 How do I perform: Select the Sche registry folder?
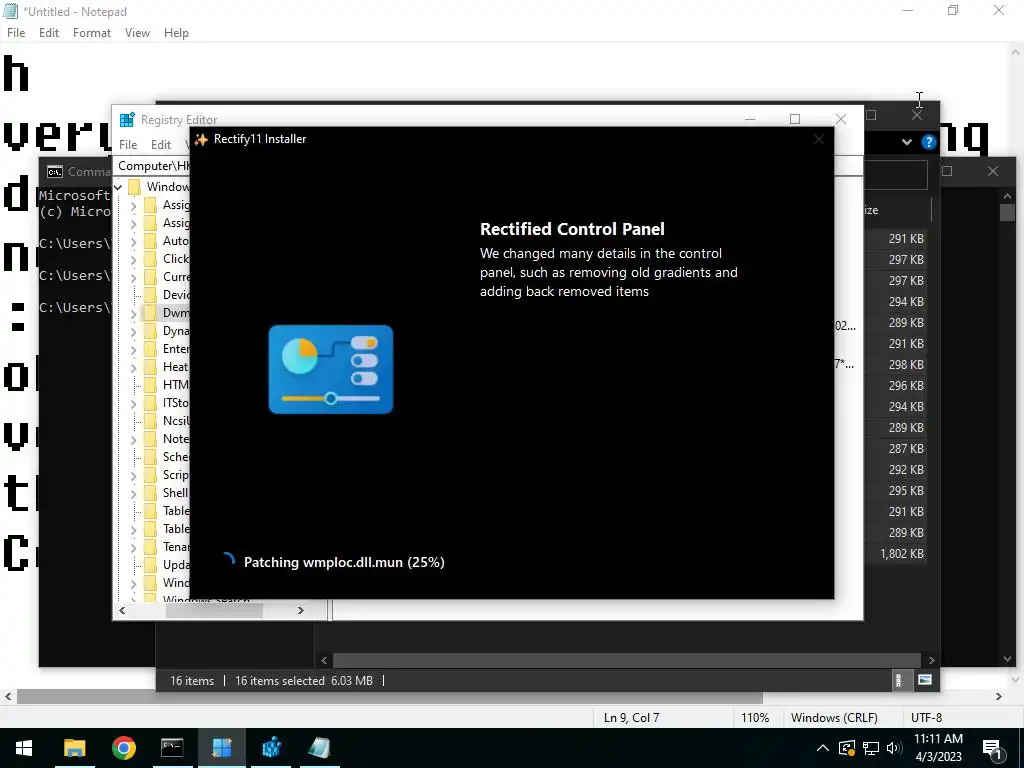coord(167,456)
